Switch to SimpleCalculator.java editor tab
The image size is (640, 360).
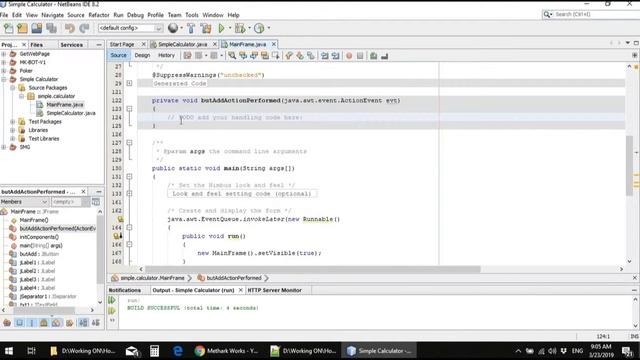(x=182, y=44)
